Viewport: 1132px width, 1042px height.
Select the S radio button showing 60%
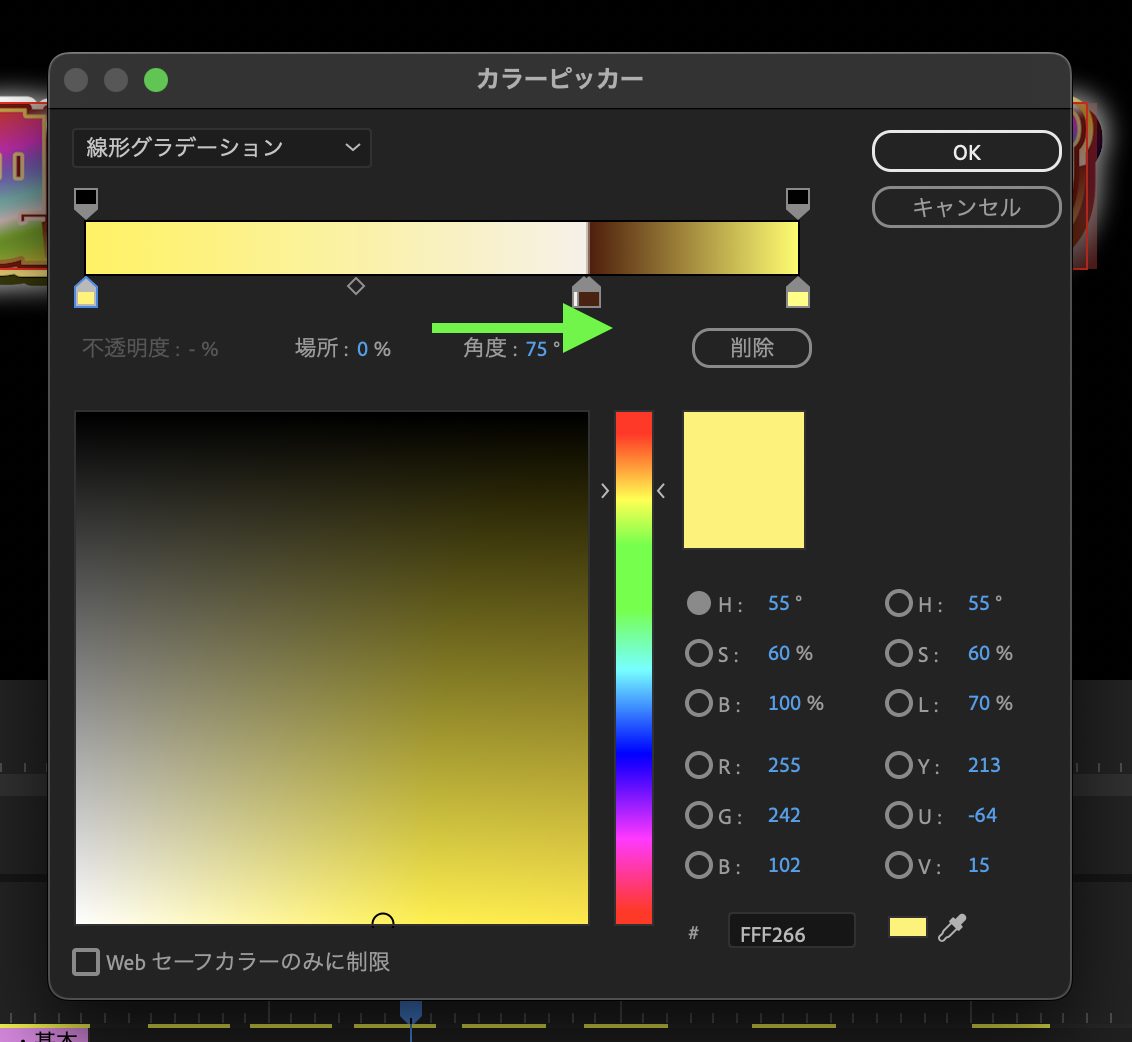pos(699,653)
